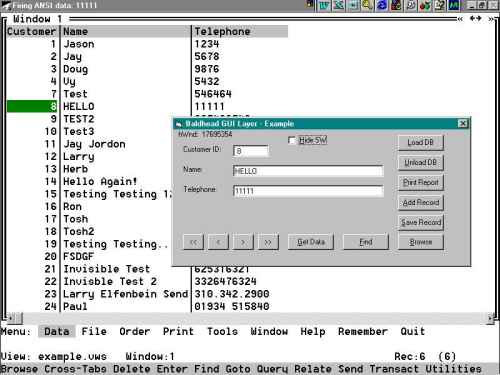The height and width of the screenshot is (375, 500).
Task: Click the Find button in the dialog
Action: pos(366,242)
